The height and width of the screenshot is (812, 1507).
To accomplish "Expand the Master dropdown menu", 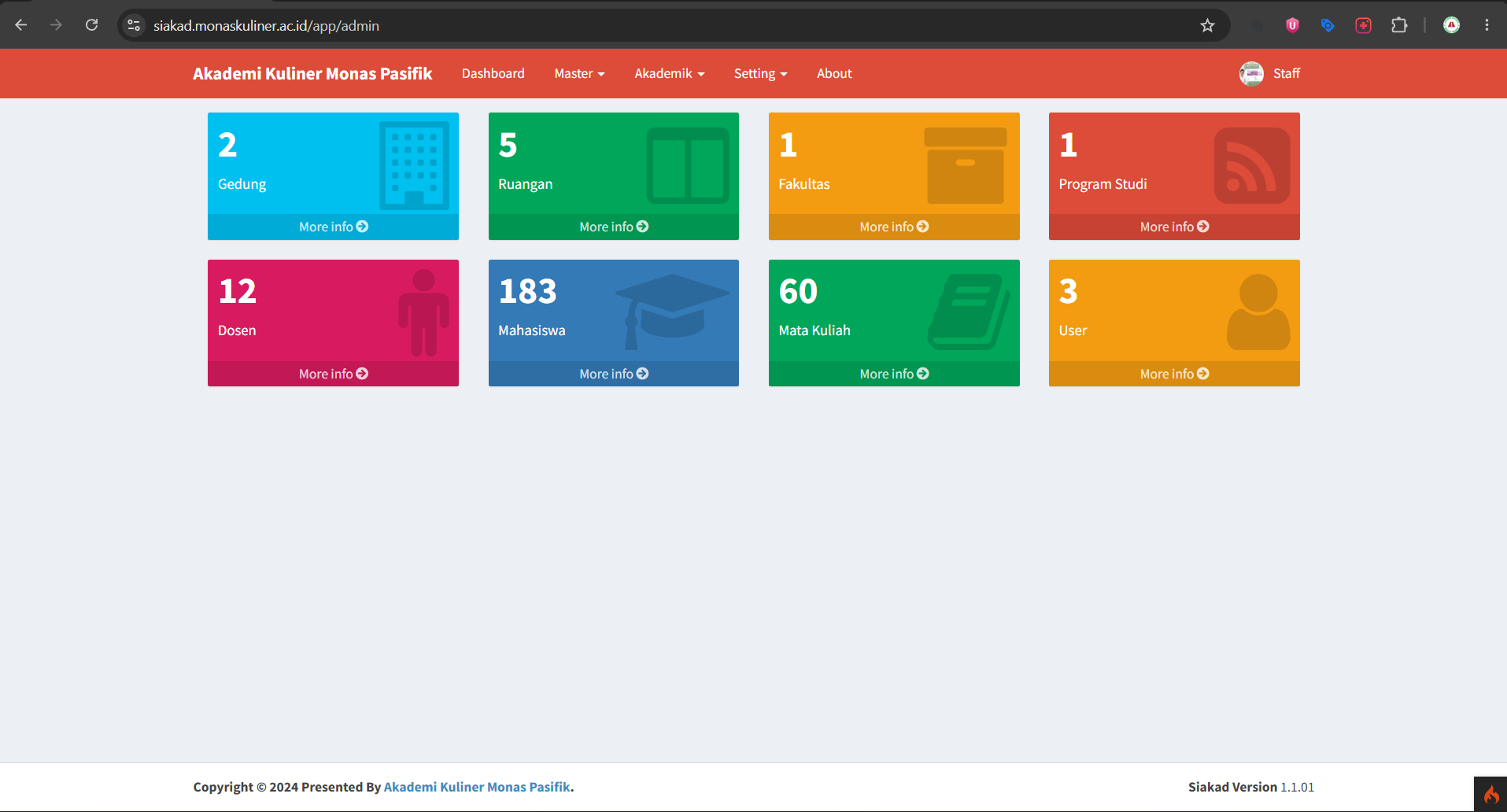I will (579, 73).
